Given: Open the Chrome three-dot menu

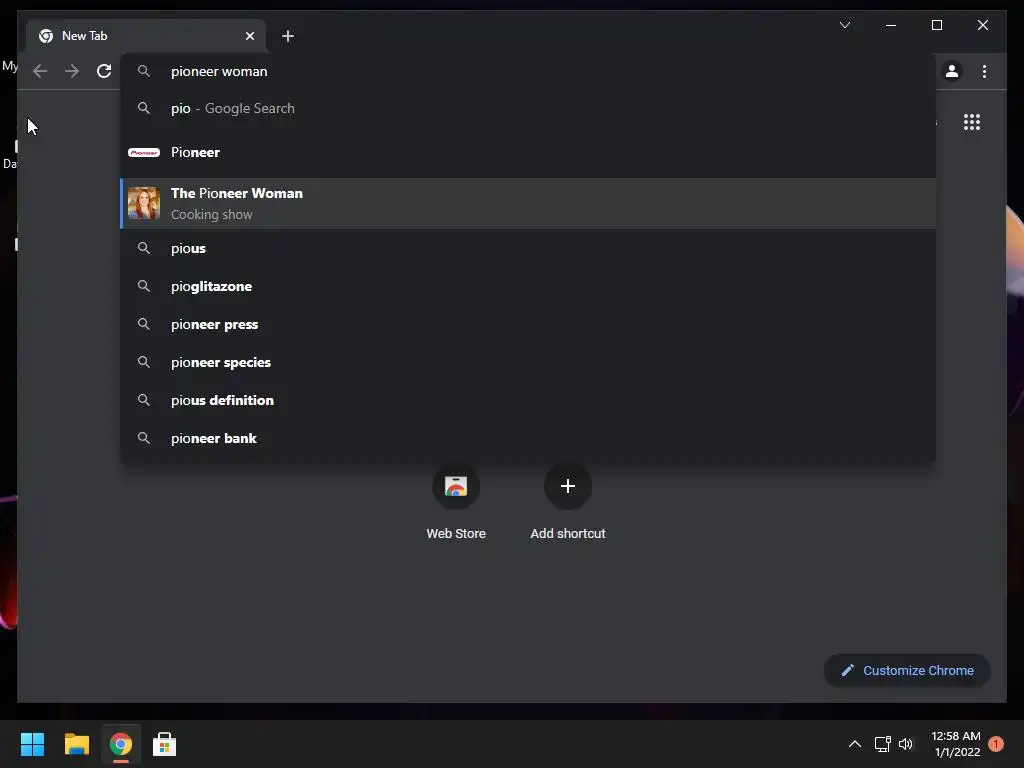Looking at the screenshot, I should 984,71.
